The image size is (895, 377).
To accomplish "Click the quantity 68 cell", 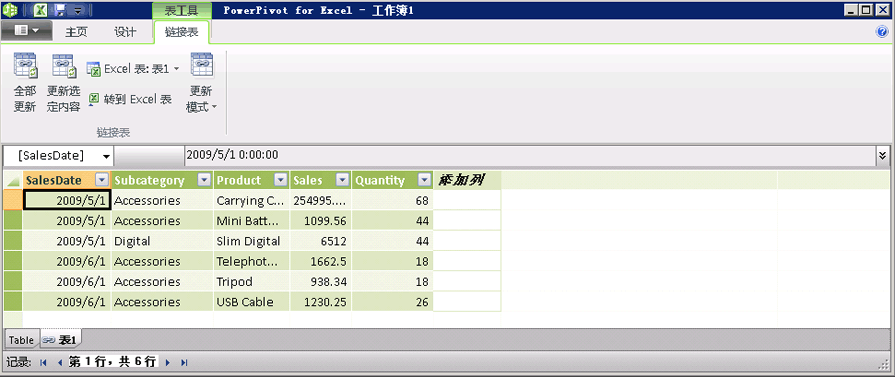I will (392, 200).
